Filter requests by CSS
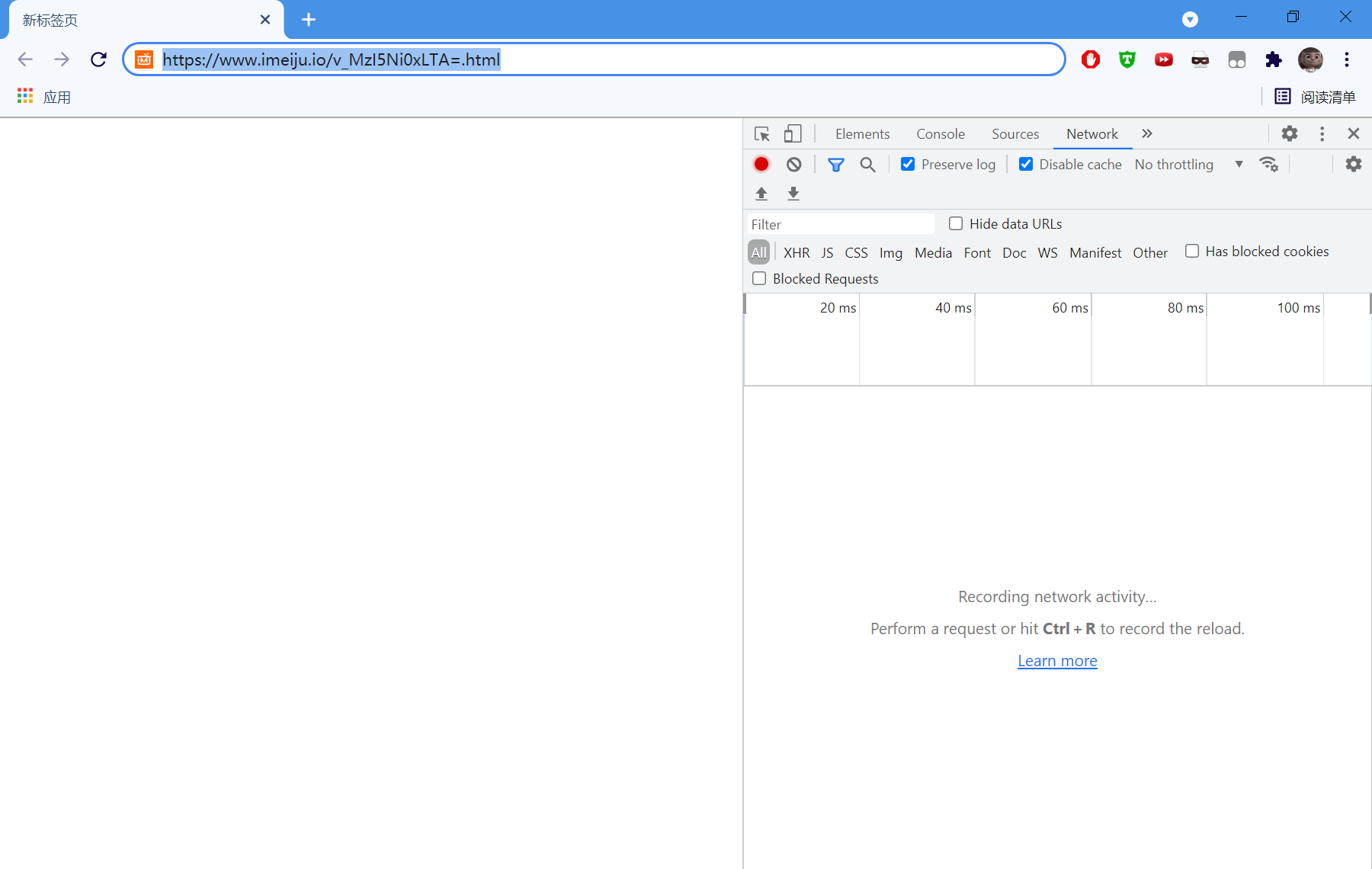 pos(856,252)
